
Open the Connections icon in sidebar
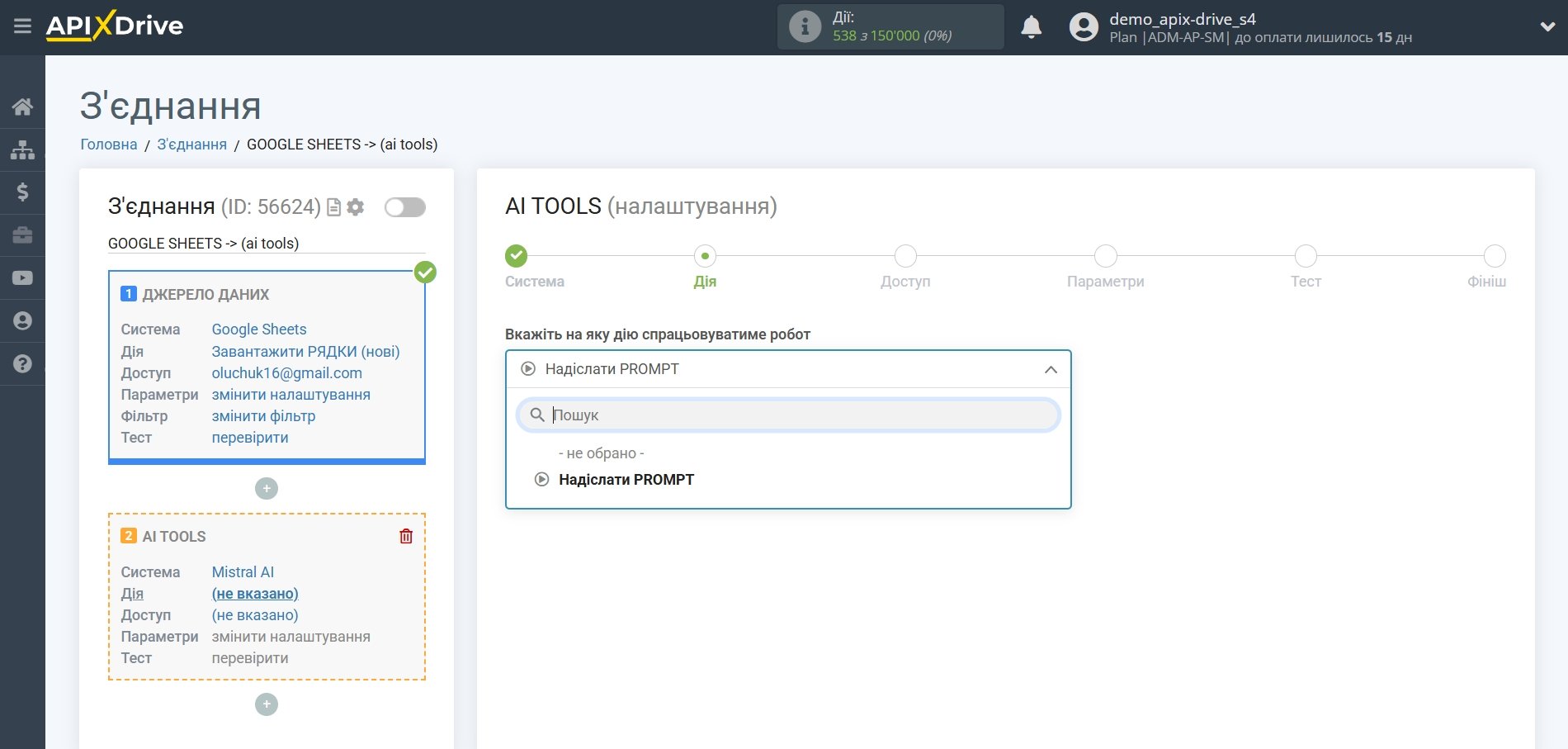coord(22,149)
